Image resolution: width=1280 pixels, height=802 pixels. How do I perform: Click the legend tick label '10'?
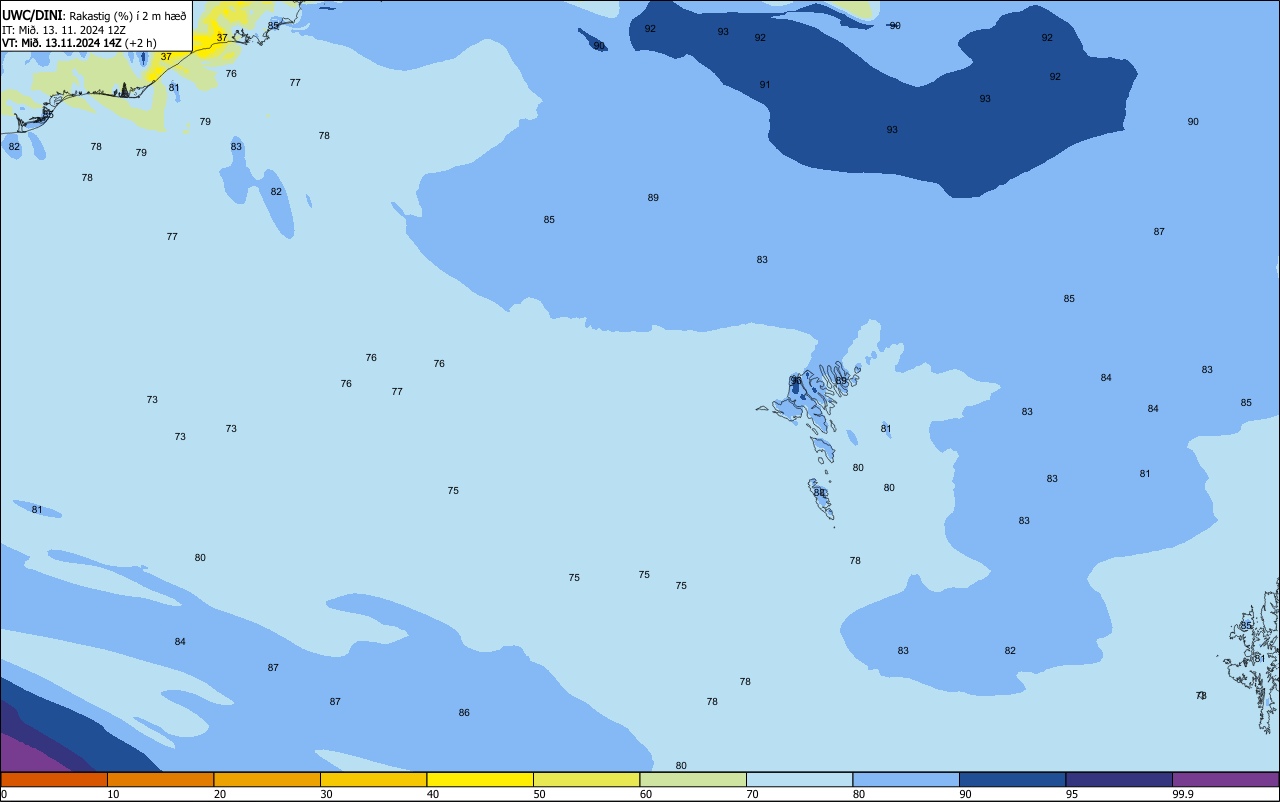coord(114,794)
